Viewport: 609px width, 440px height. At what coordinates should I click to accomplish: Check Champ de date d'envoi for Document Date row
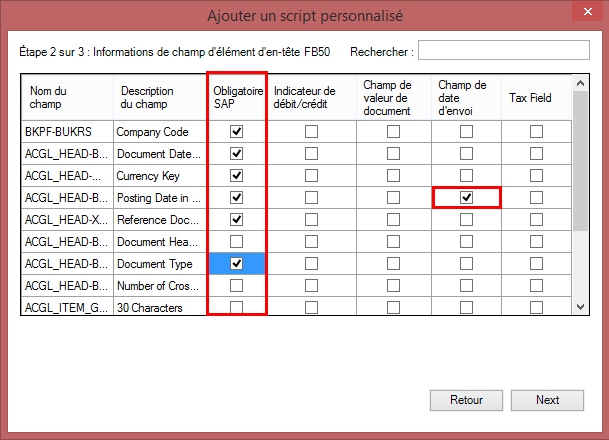[466, 154]
